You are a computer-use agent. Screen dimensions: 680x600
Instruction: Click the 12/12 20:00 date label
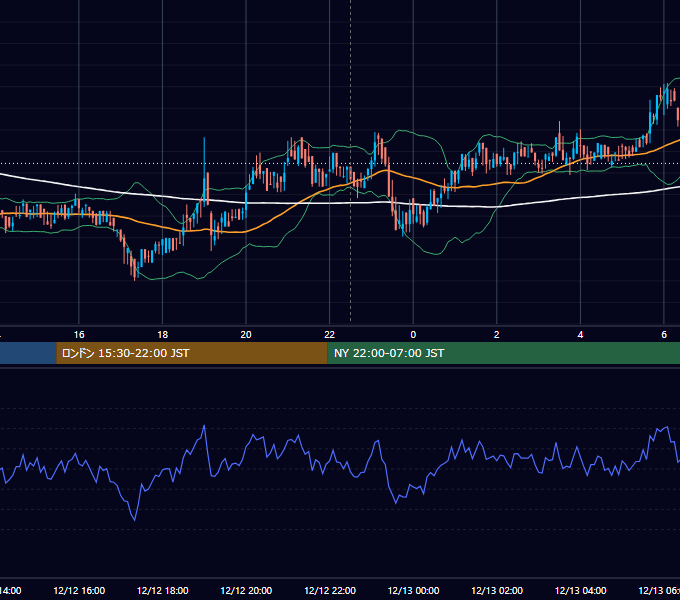tap(246, 590)
